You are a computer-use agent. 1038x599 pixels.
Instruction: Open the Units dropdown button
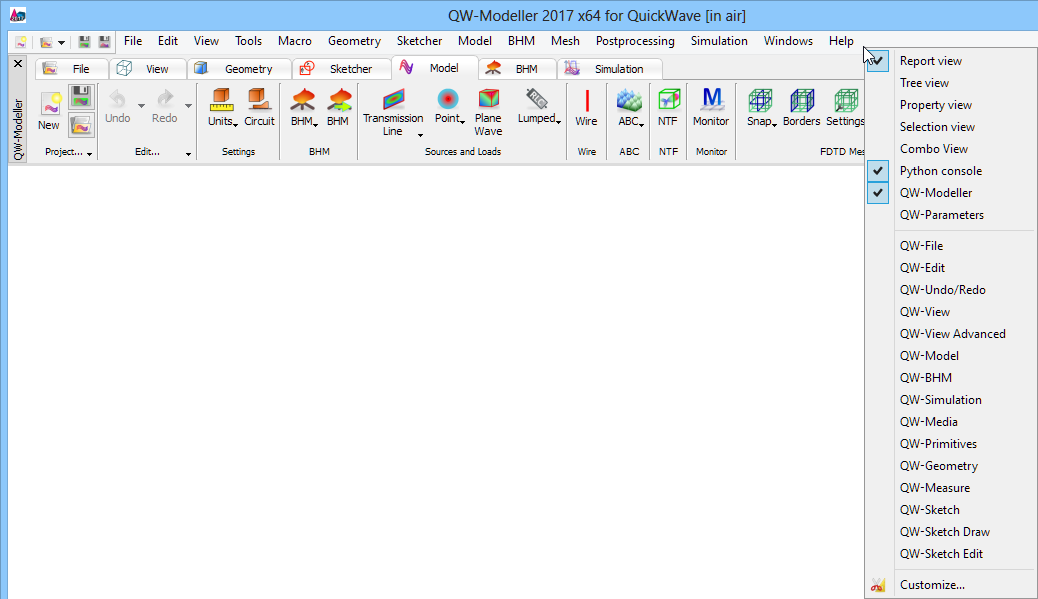222,108
